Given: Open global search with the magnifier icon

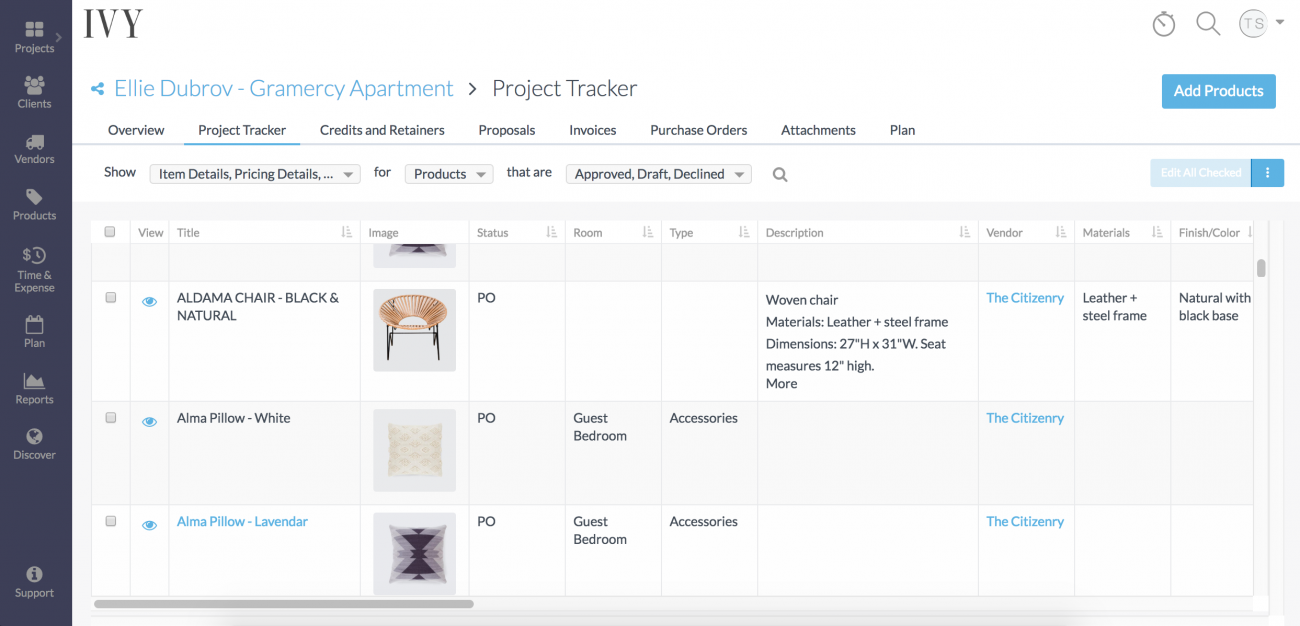Looking at the screenshot, I should coord(1208,23).
